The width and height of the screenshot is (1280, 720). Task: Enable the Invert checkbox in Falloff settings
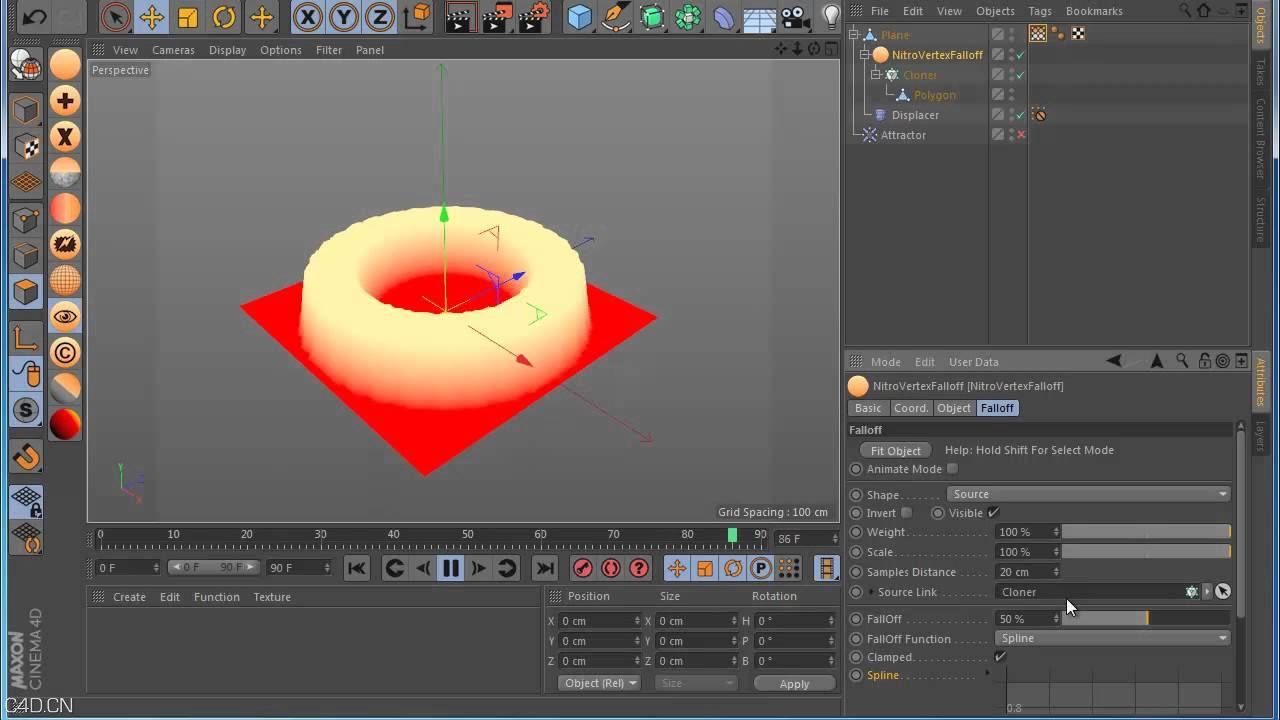907,513
